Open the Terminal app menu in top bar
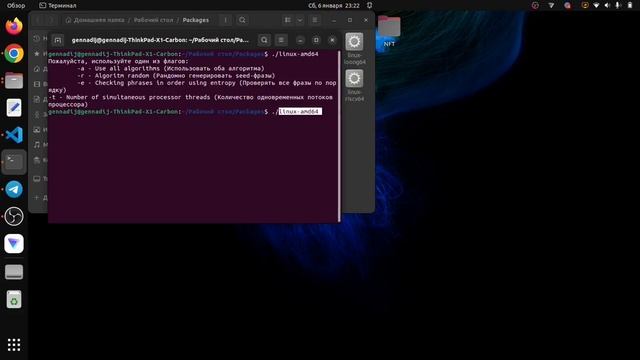The height and width of the screenshot is (360, 640). point(58,5)
